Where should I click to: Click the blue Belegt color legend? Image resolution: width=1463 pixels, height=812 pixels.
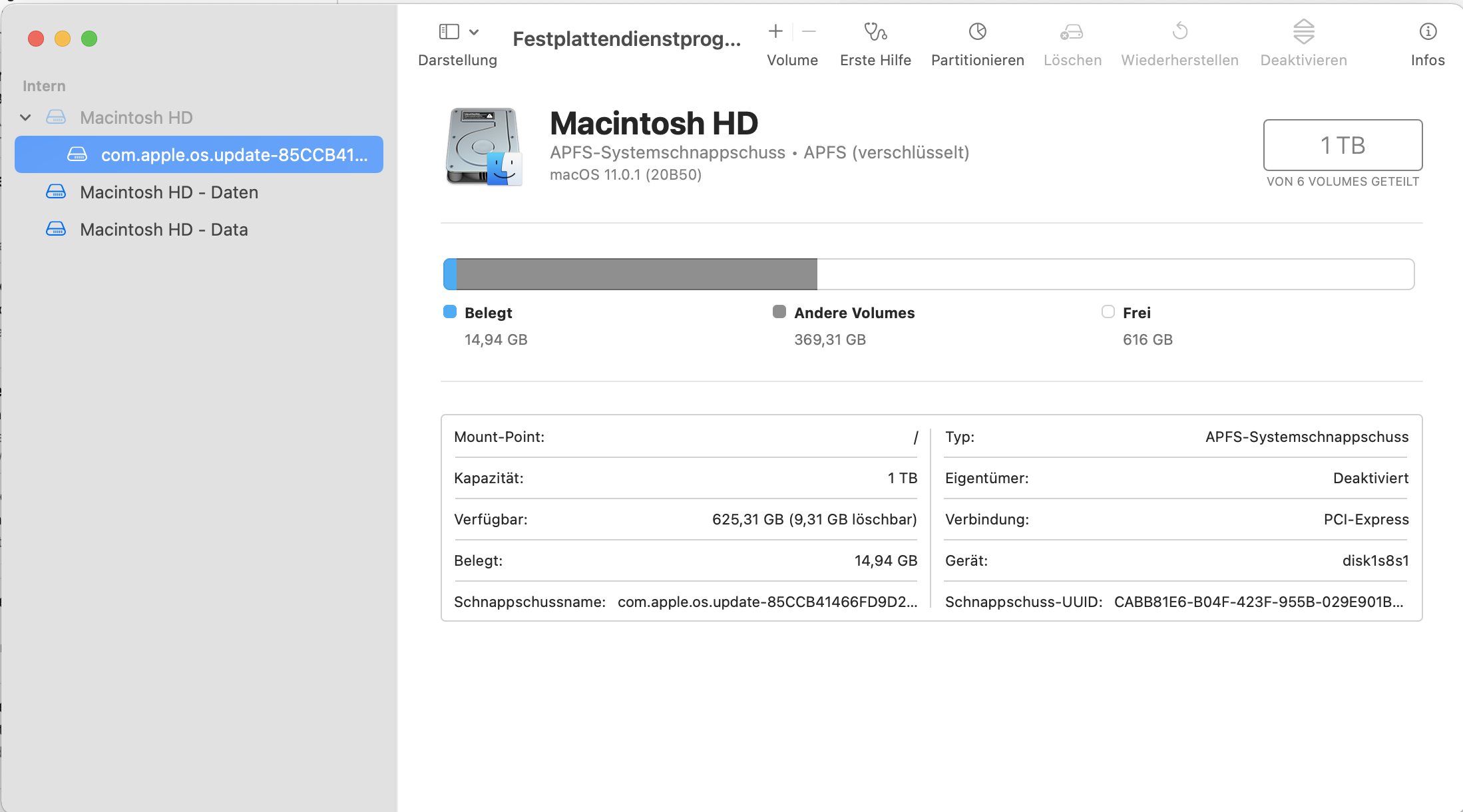click(450, 312)
